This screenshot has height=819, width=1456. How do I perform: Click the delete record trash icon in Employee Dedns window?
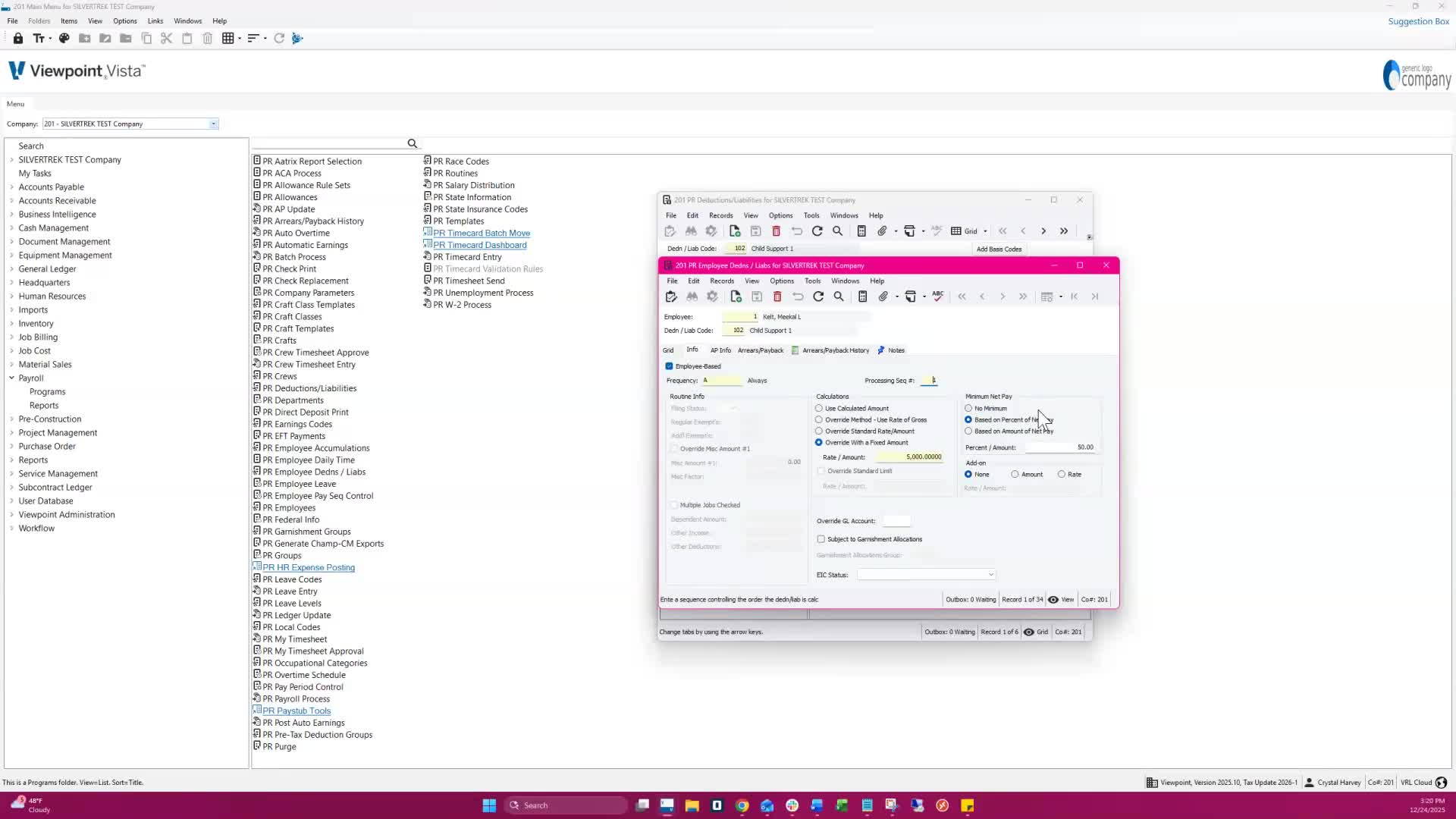coord(777,297)
